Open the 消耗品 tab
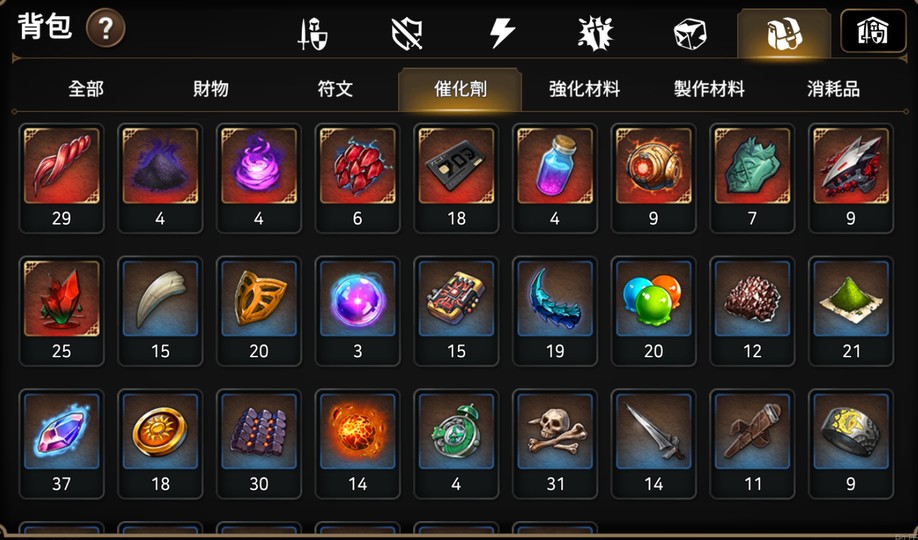 pyautogui.click(x=833, y=89)
